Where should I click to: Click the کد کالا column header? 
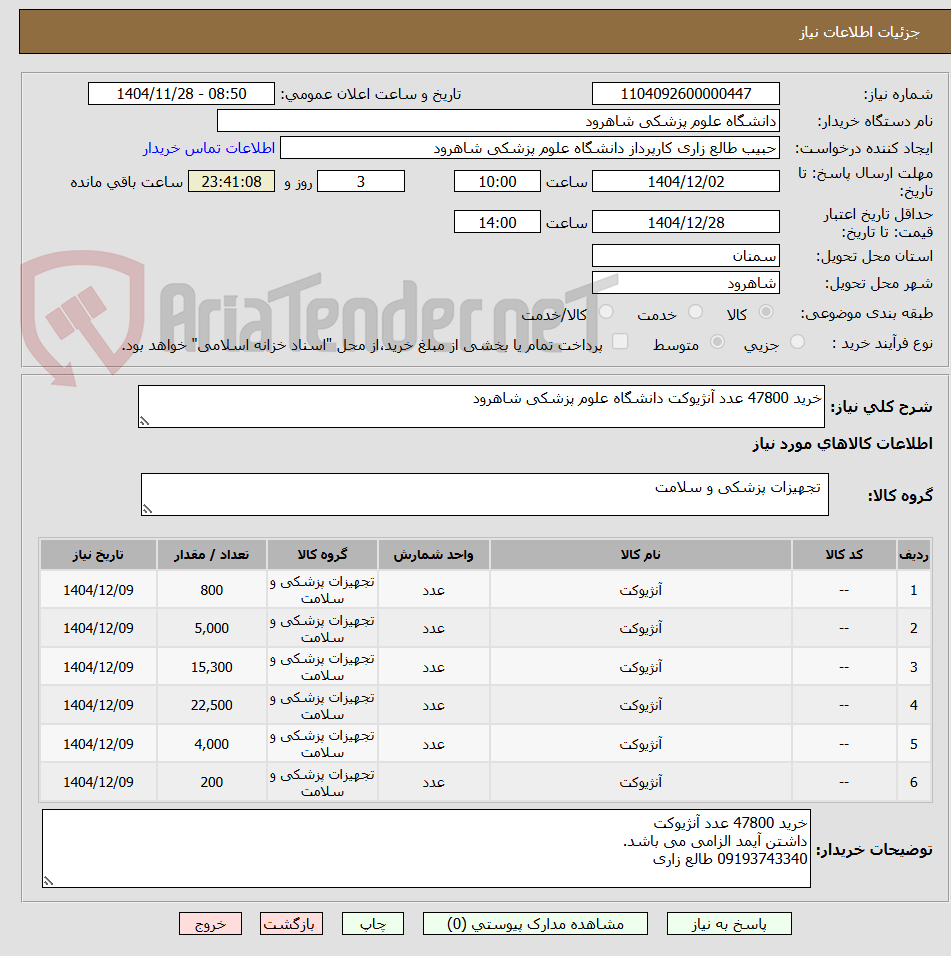(x=844, y=555)
